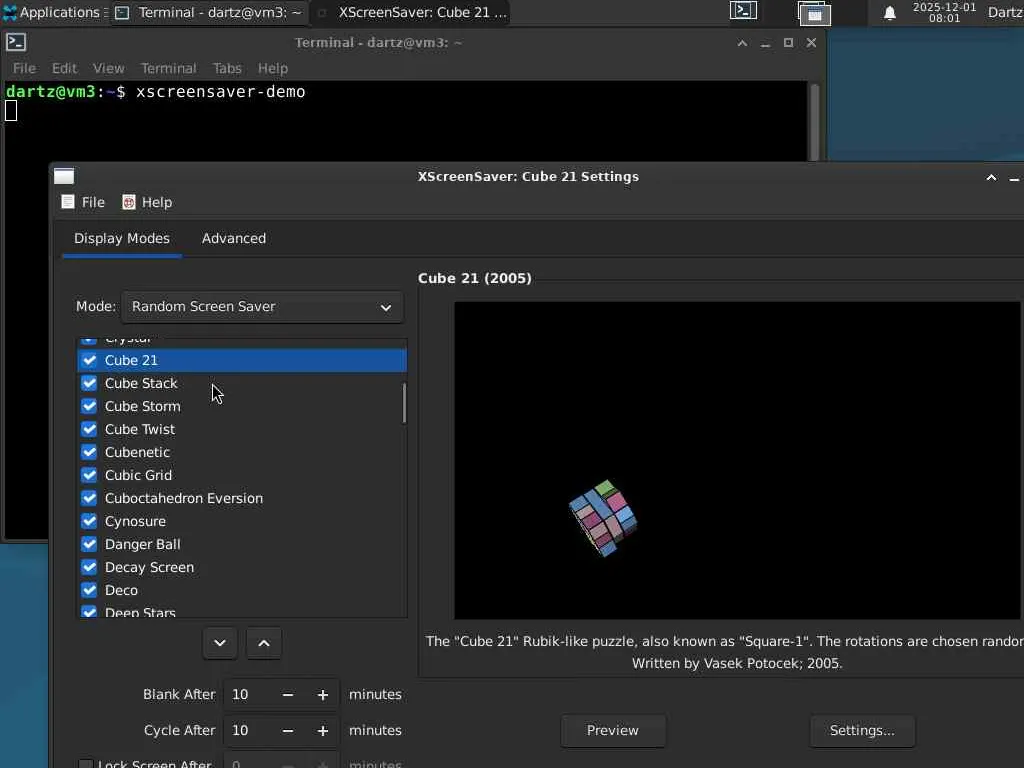Click the Blank After value field
Screen dimensions: 1024x768
click(249, 695)
